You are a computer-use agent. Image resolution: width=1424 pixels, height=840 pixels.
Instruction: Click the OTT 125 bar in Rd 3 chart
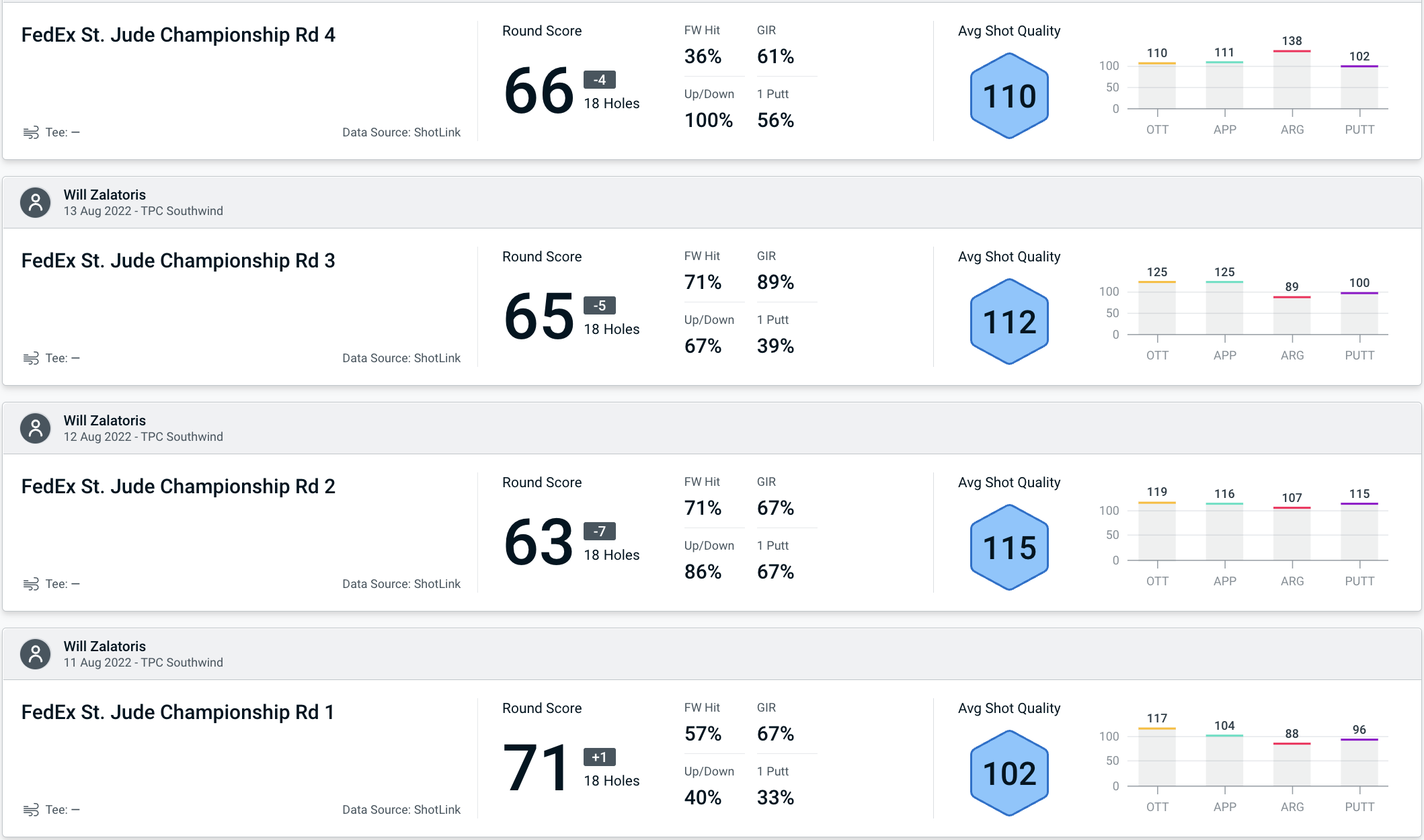(x=1156, y=308)
